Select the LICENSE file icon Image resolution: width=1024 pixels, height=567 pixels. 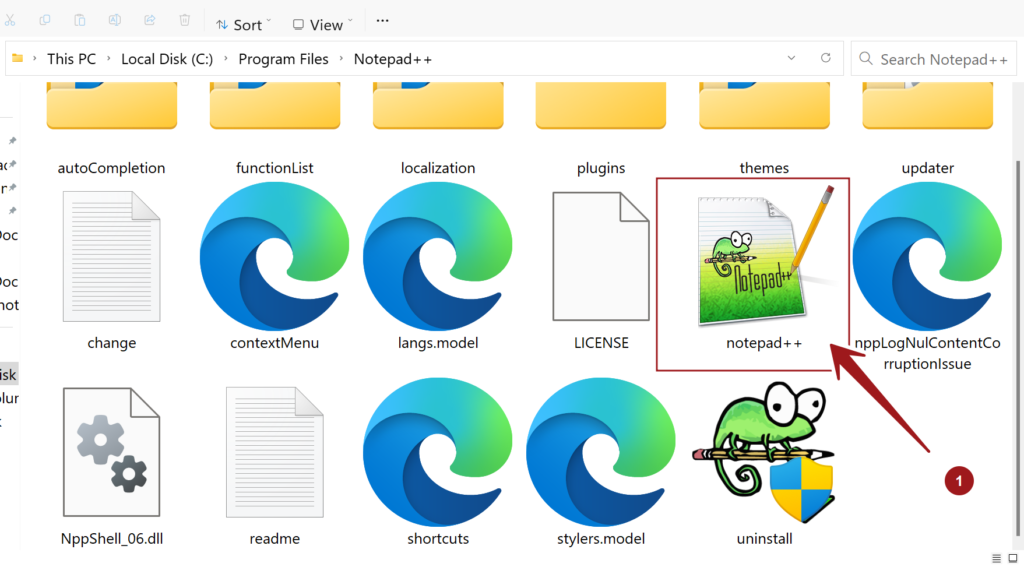click(x=601, y=258)
